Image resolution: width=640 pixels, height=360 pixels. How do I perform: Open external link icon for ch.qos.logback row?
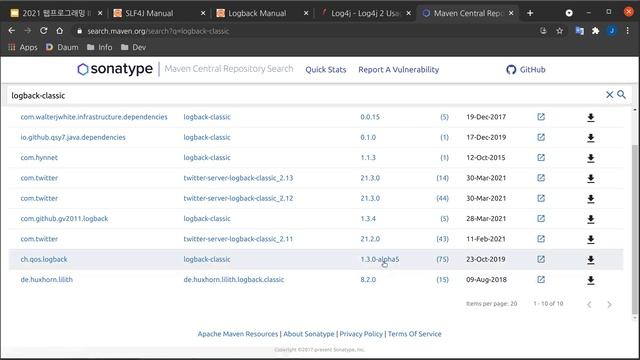[x=541, y=259]
